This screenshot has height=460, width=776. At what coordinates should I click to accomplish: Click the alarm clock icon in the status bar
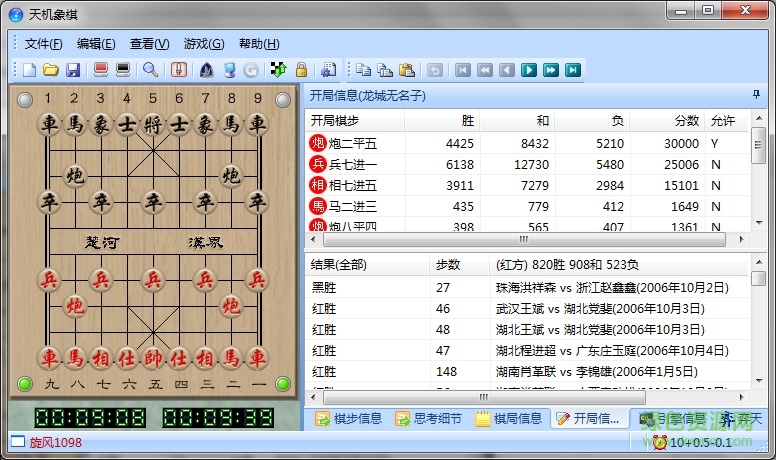coord(660,442)
